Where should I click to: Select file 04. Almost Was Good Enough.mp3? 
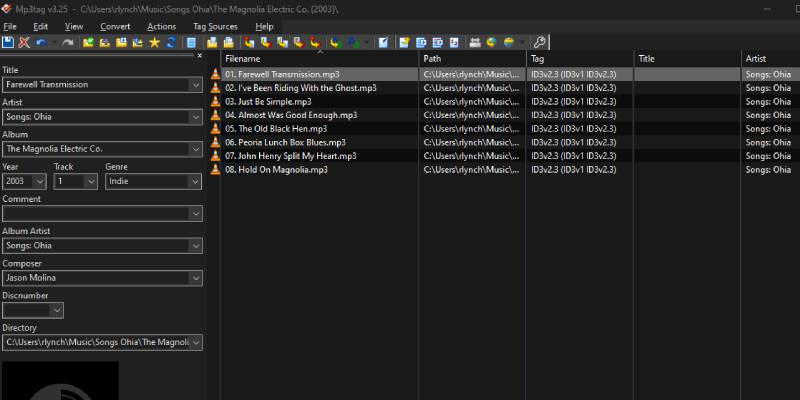291,115
